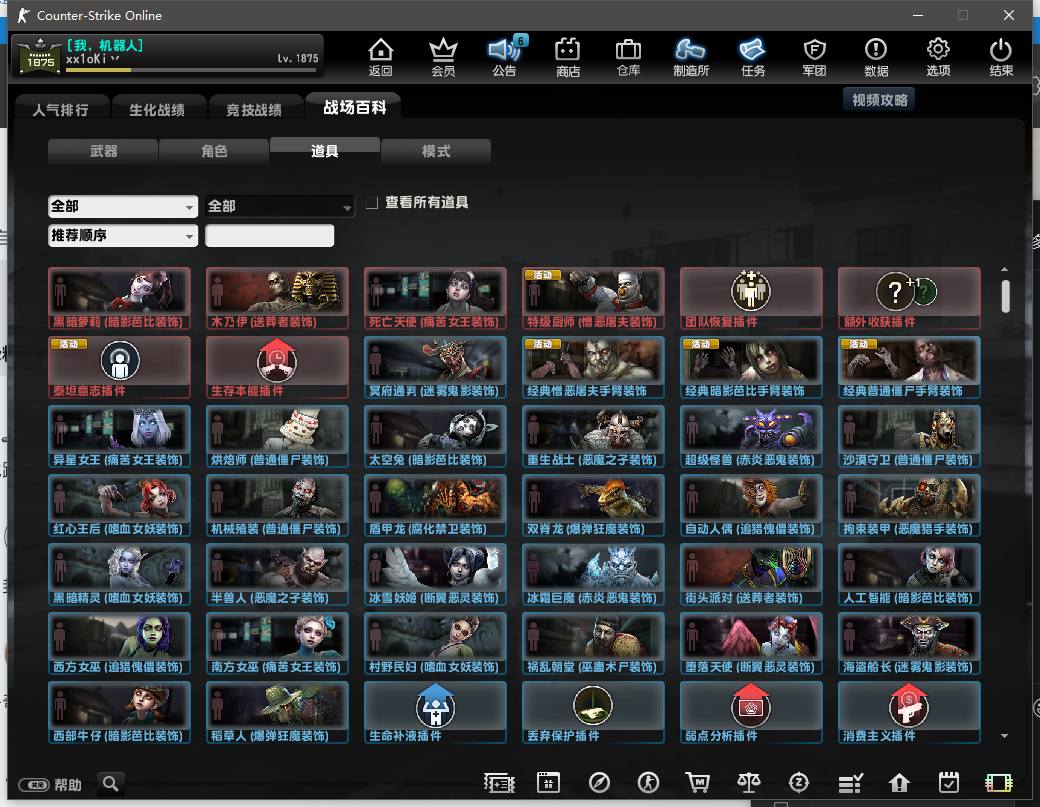1040x807 pixels.
Task: Select the 道具 sub-tab
Action: (x=325, y=151)
